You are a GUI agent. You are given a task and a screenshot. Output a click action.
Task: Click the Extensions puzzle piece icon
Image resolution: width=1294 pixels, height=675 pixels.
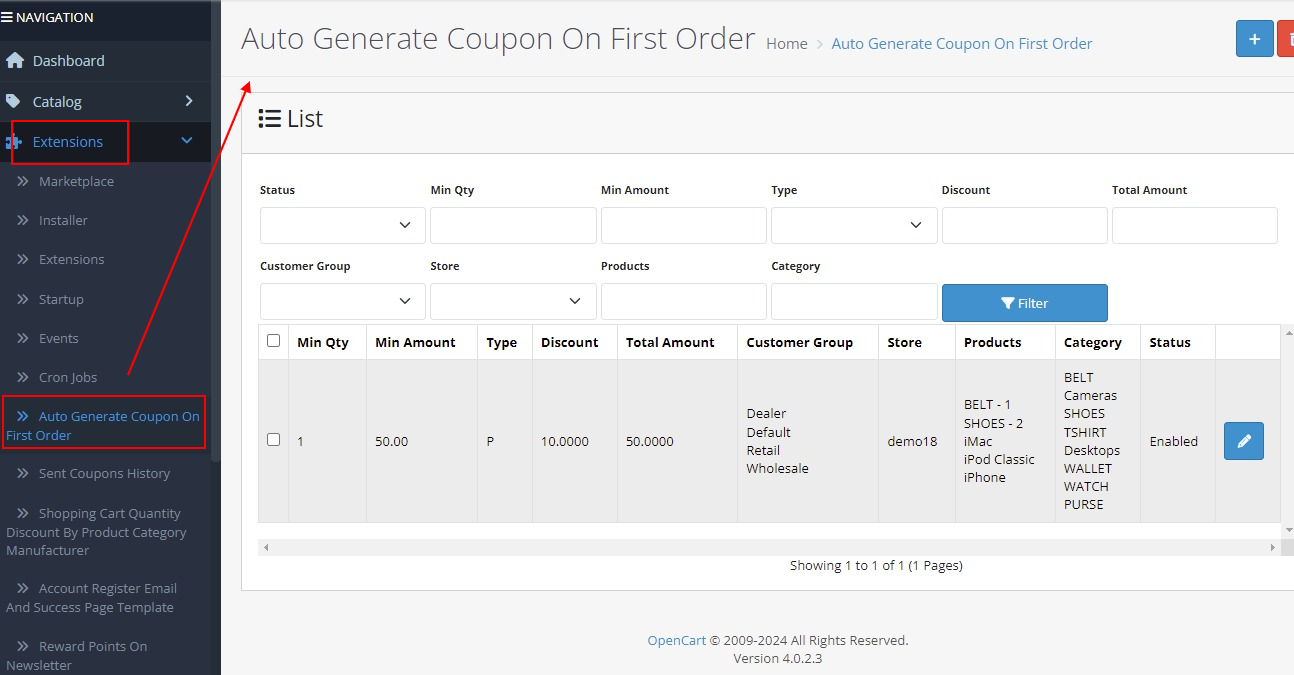14,142
